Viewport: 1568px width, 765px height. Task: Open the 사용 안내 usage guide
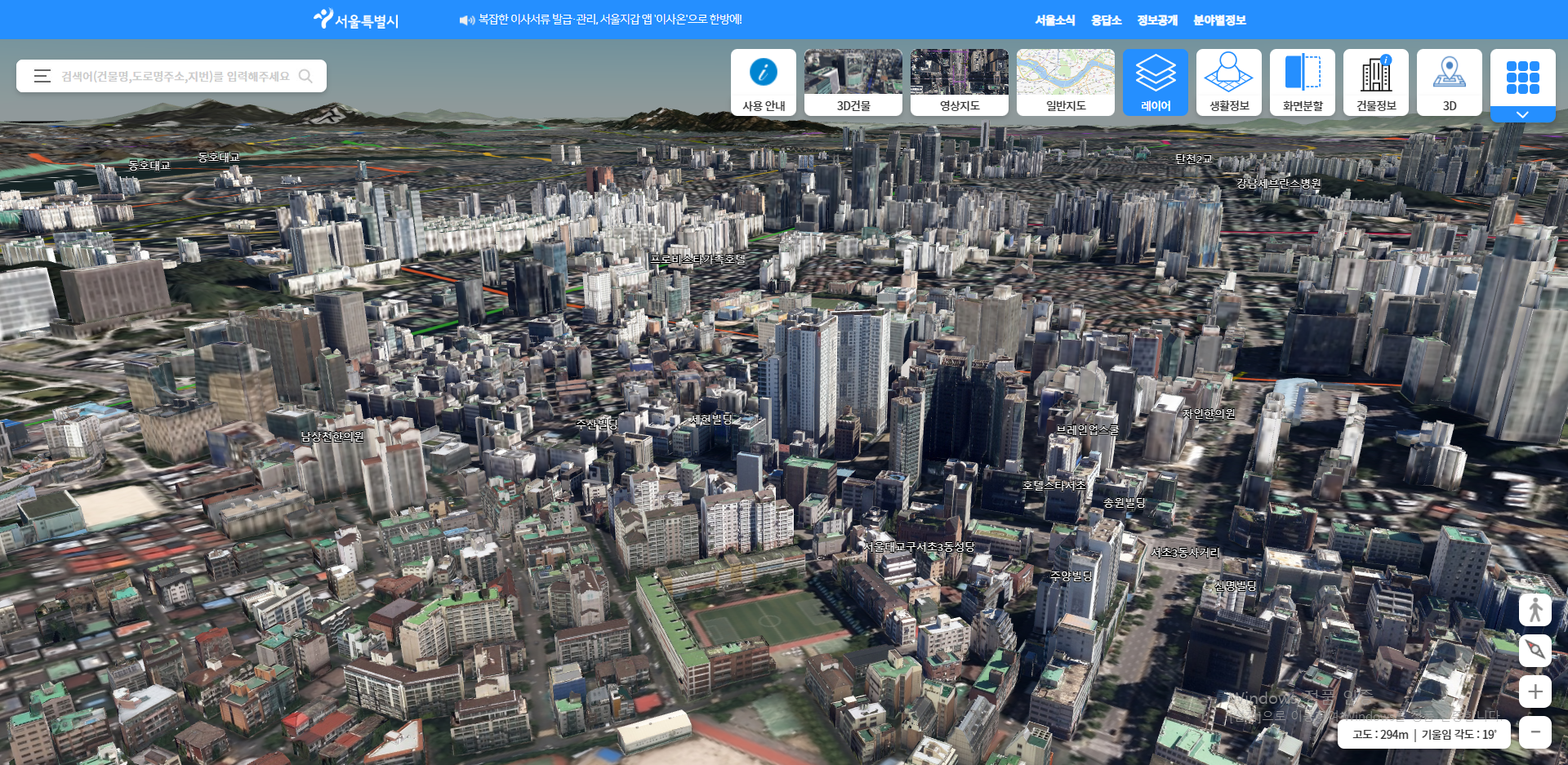click(x=764, y=82)
